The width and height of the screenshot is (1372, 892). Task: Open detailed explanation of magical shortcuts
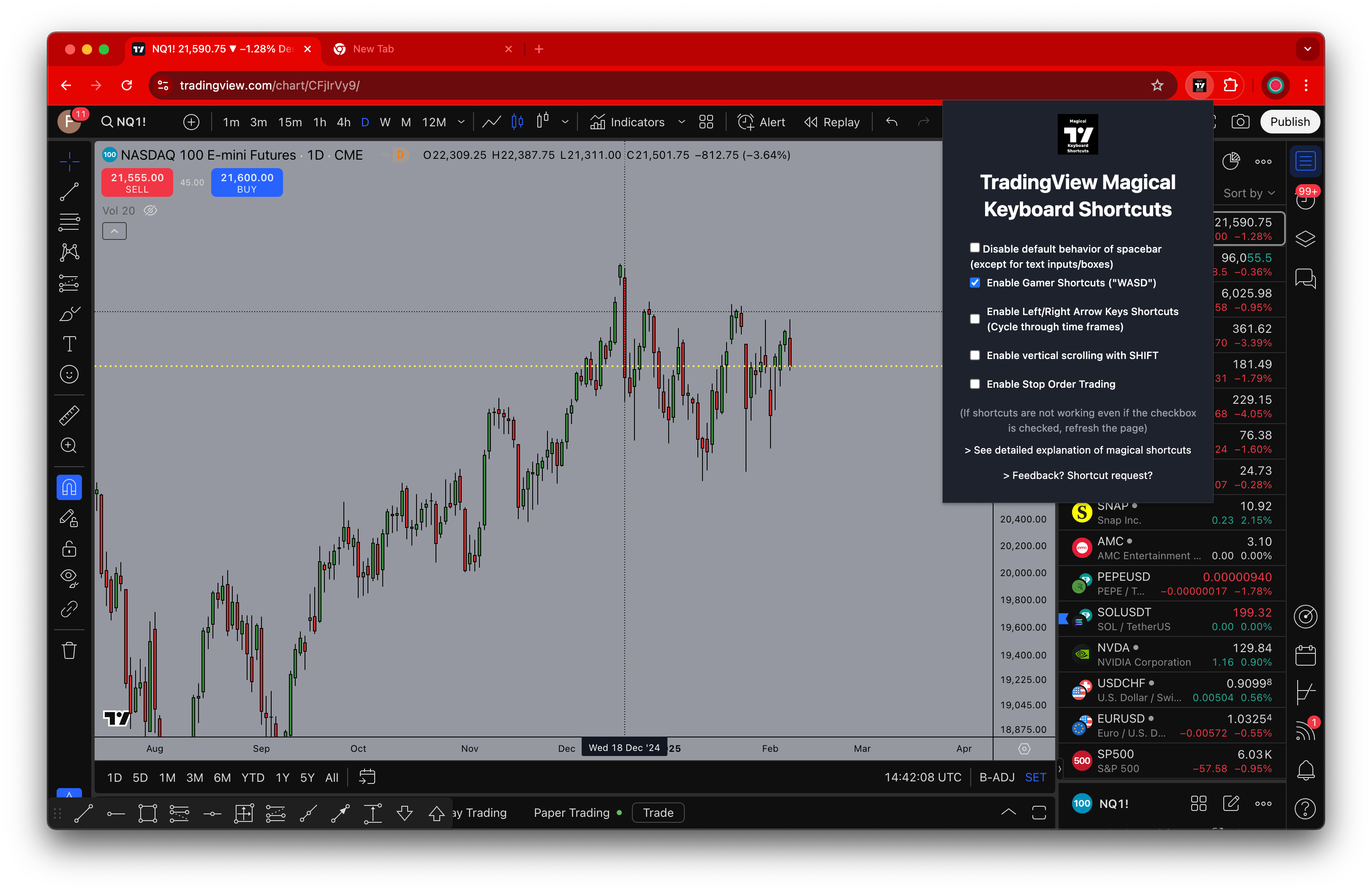[1078, 450]
